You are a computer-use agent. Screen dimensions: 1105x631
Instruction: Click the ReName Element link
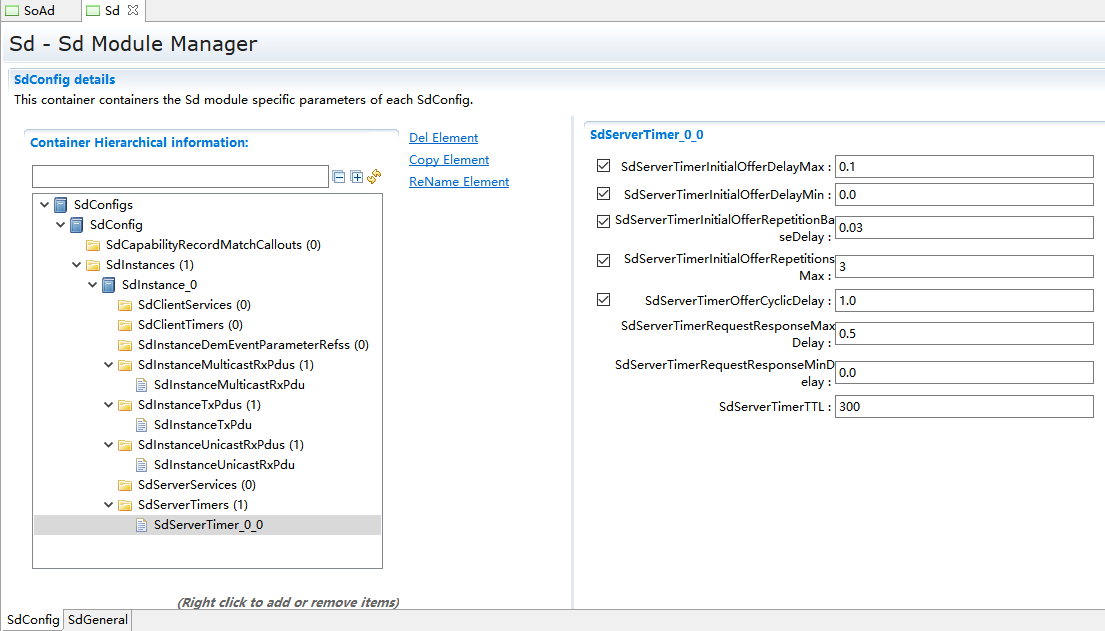click(459, 182)
